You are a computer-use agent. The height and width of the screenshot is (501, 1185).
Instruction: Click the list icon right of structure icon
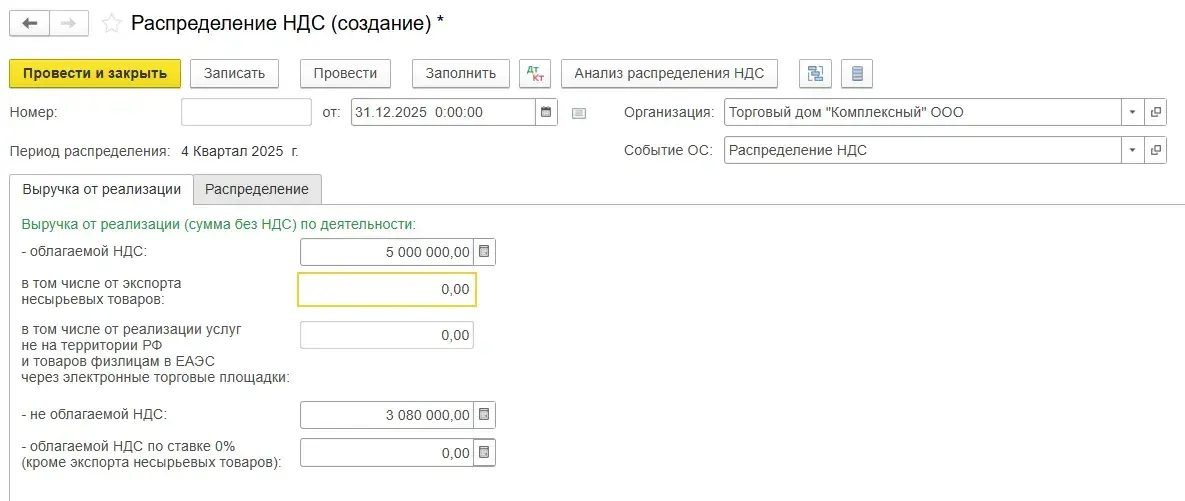pyautogui.click(x=857, y=73)
